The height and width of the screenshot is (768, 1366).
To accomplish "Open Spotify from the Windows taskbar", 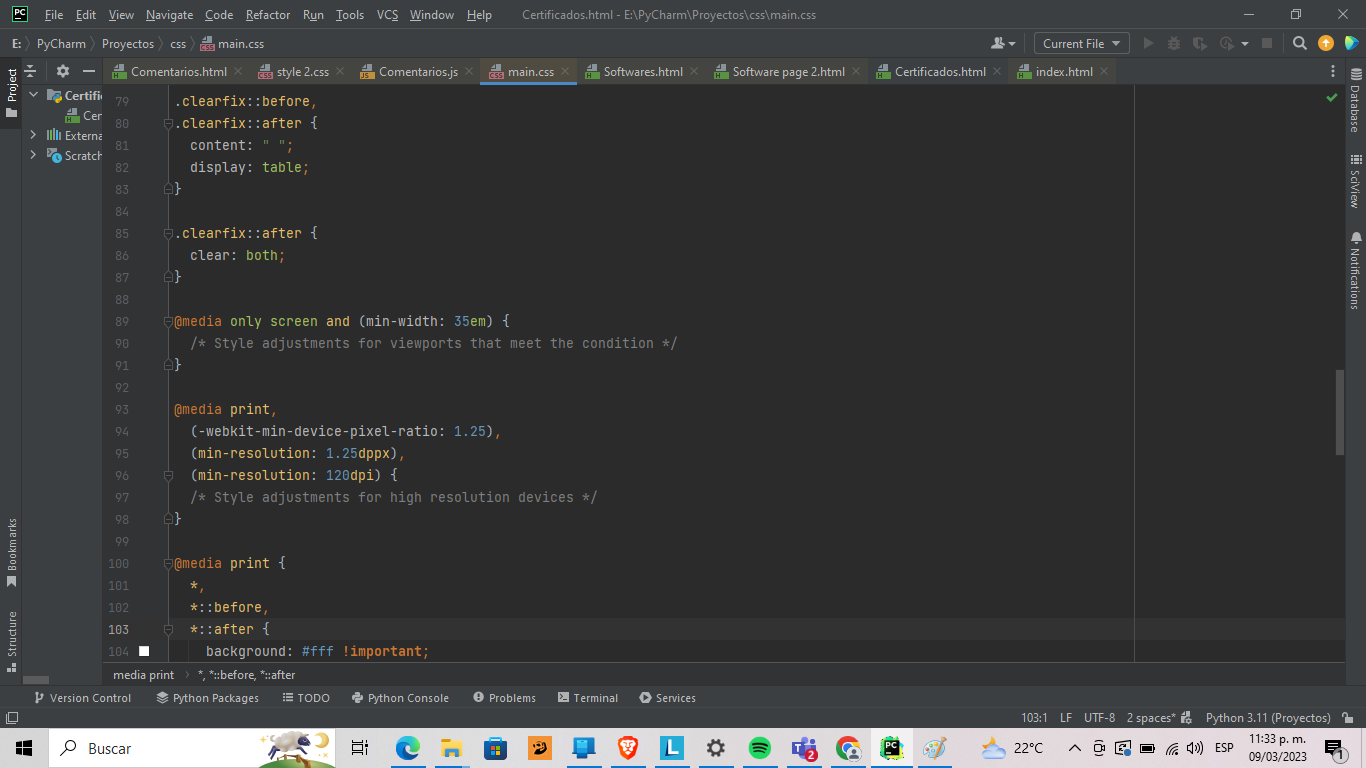I will click(759, 748).
